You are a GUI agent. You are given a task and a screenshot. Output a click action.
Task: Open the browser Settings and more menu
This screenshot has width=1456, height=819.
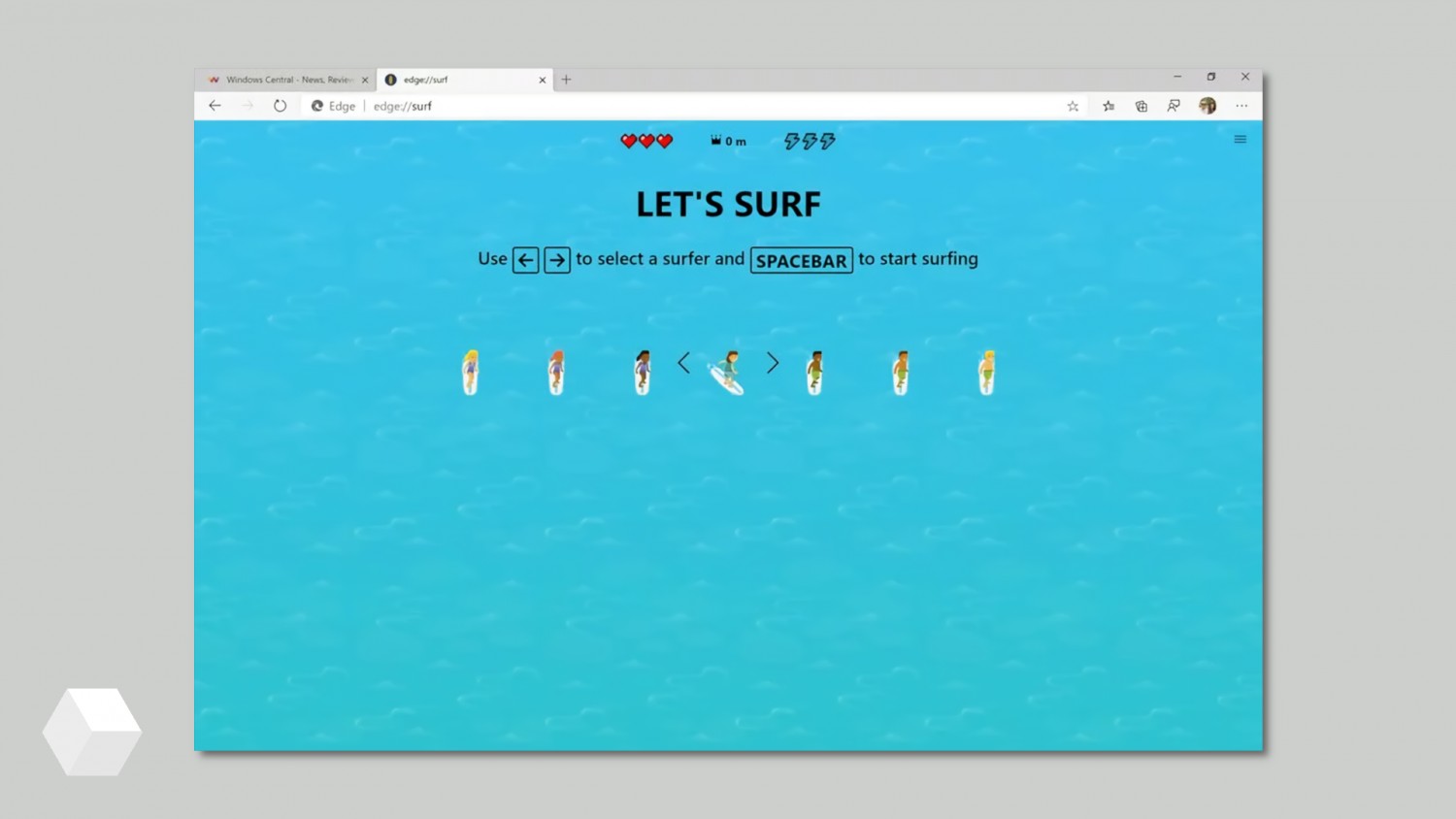(1241, 106)
